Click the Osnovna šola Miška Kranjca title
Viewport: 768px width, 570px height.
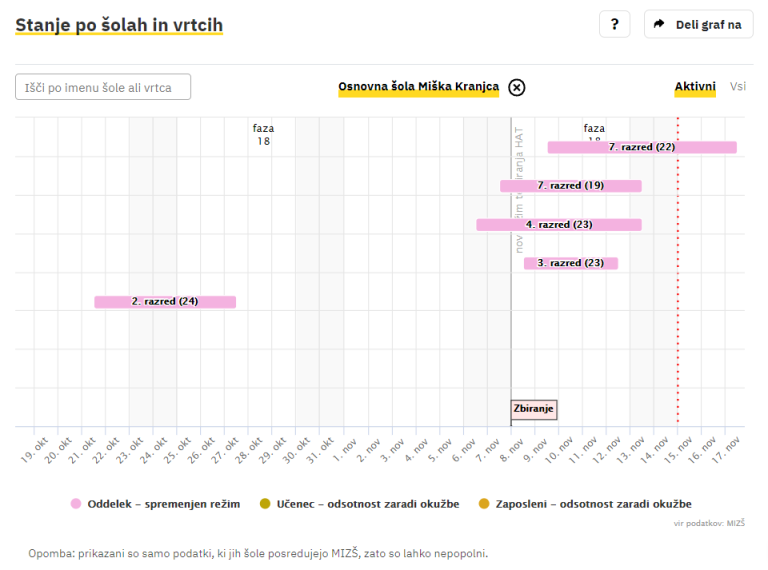pos(418,87)
